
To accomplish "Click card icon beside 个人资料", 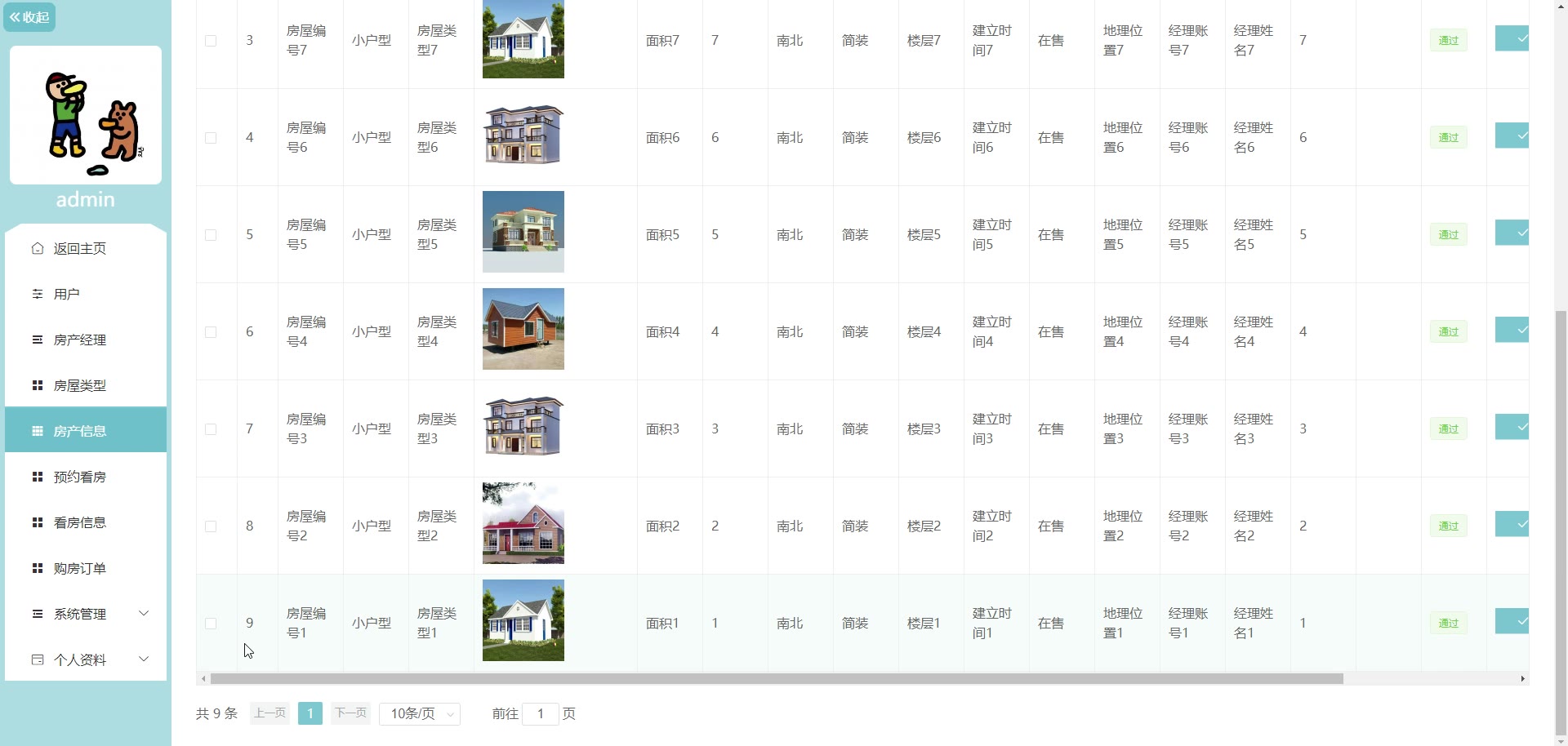I will [x=38, y=659].
